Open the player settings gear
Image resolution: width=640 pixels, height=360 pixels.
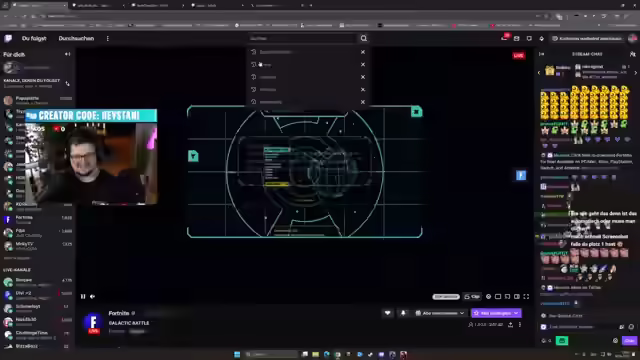pos(488,297)
